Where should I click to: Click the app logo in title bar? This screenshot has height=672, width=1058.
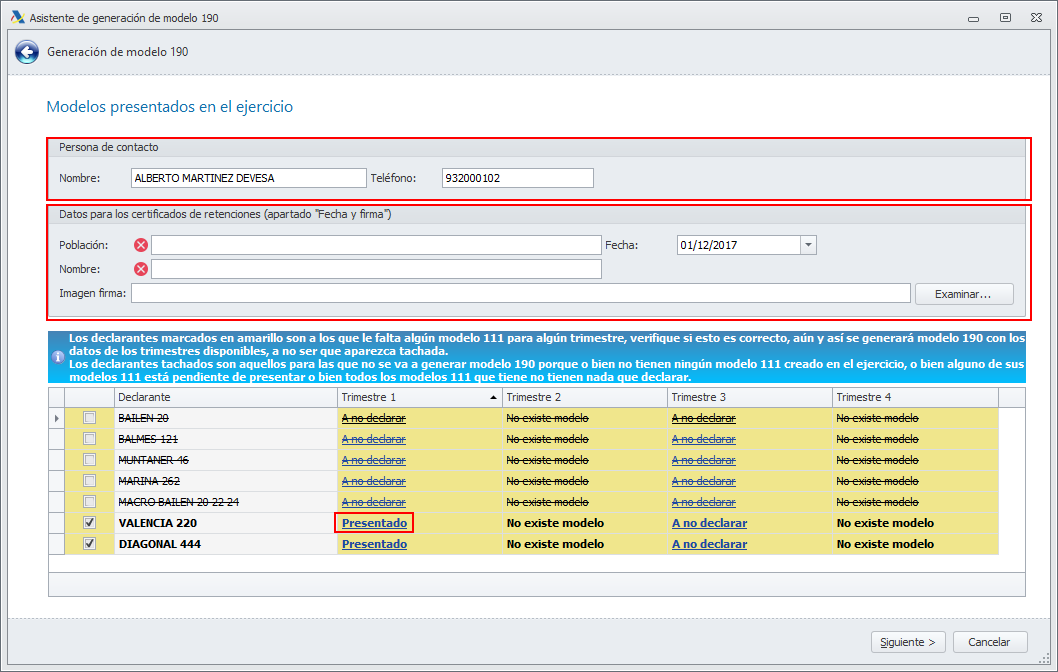pyautogui.click(x=16, y=17)
